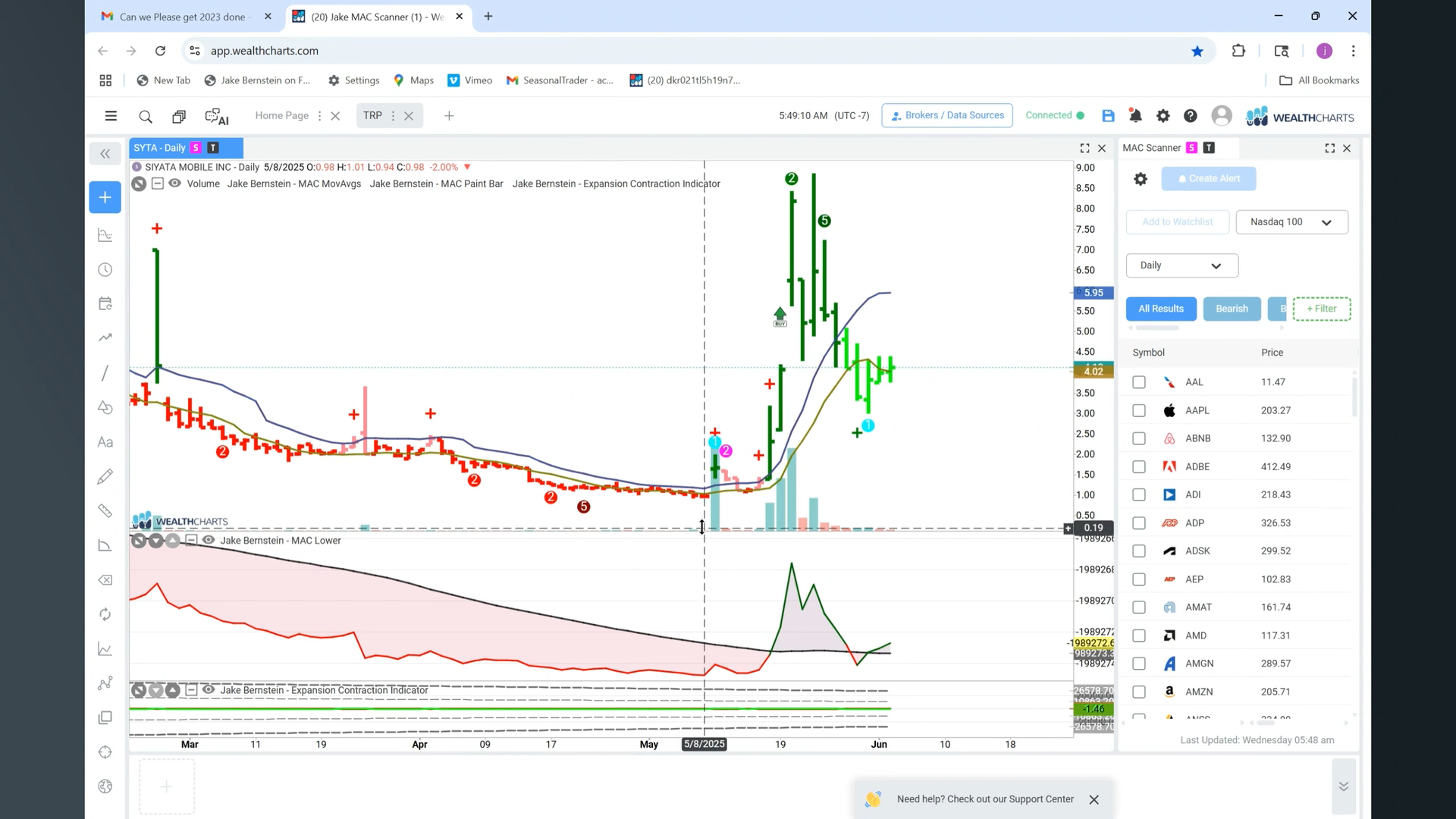
Task: Tick the ADSK checkbox
Action: [1139, 551]
